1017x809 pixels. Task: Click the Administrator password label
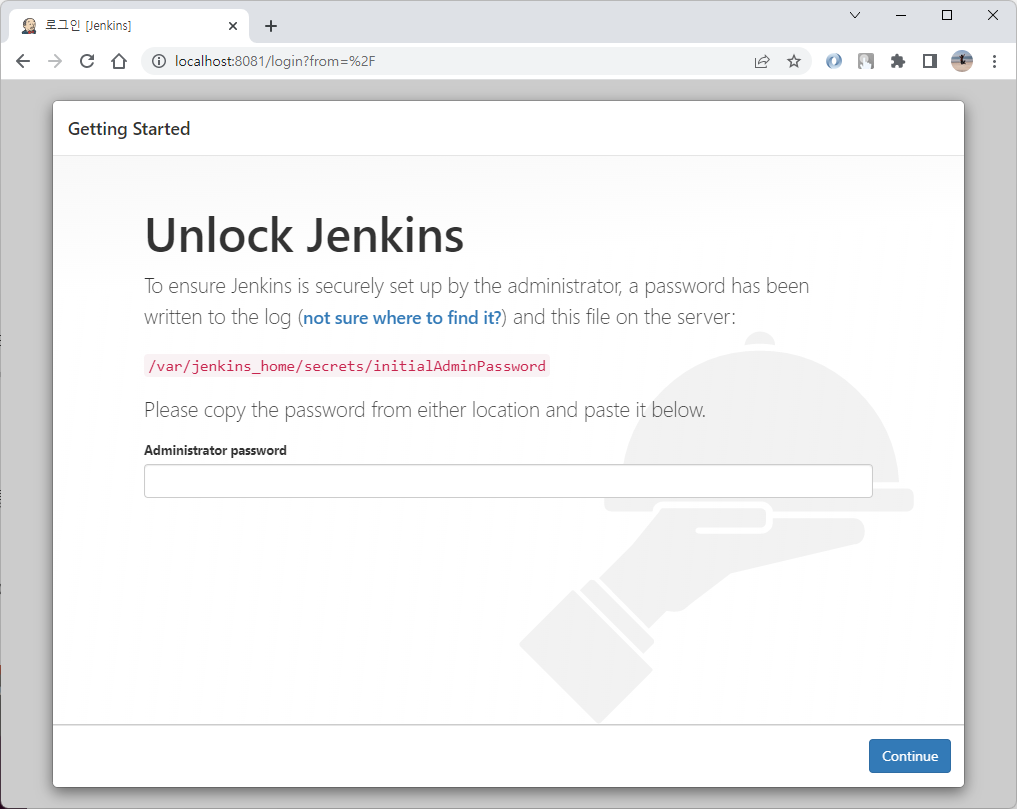tap(215, 450)
